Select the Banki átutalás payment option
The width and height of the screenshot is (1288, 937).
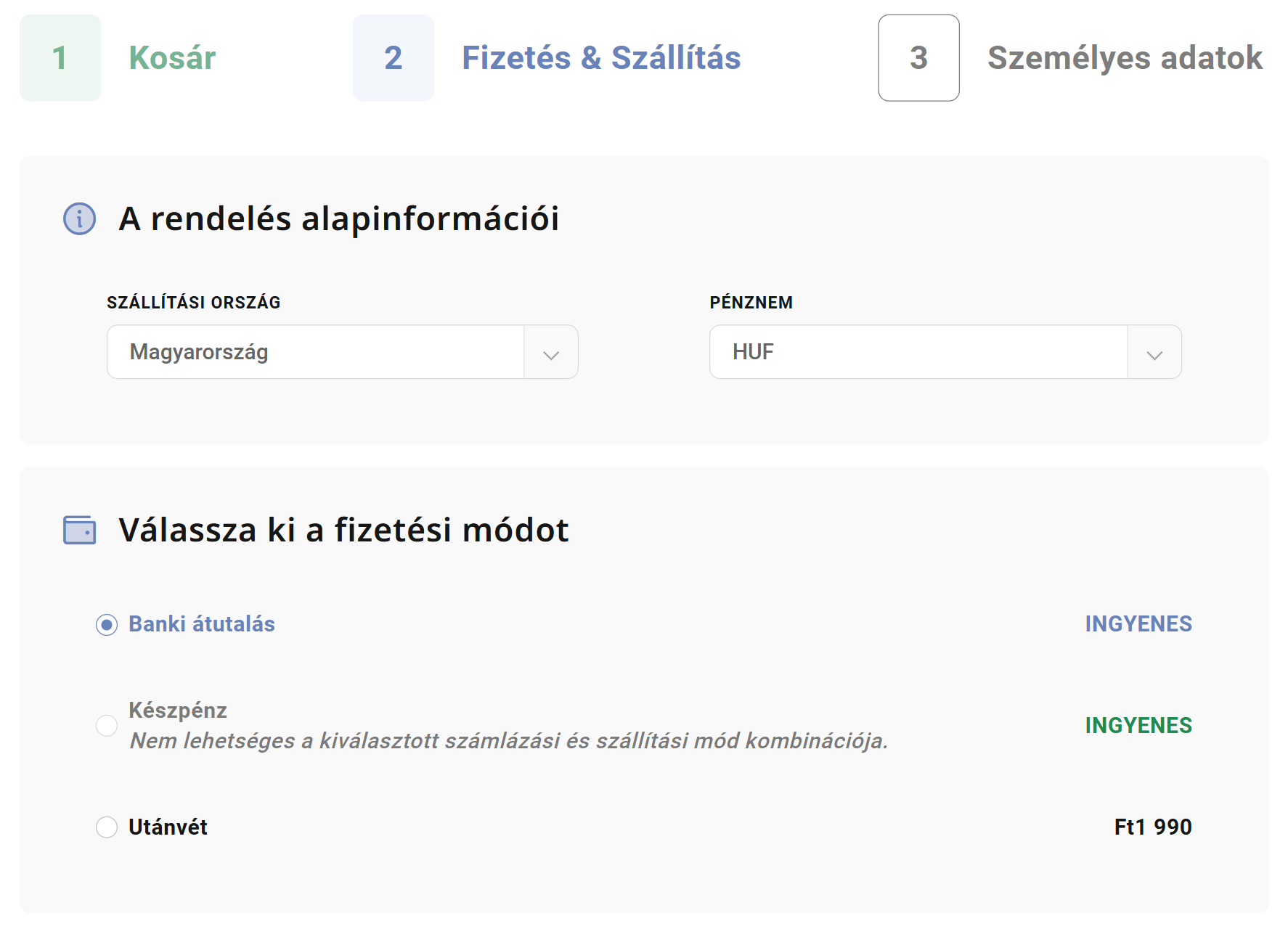click(x=107, y=623)
